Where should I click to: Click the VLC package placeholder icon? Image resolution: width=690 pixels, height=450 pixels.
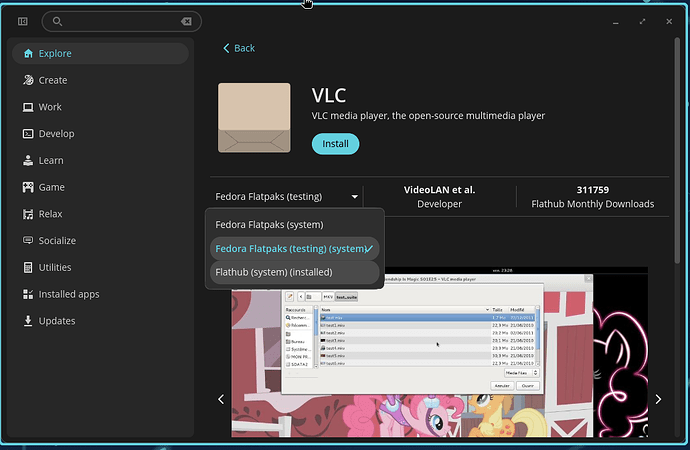pyautogui.click(x=254, y=118)
